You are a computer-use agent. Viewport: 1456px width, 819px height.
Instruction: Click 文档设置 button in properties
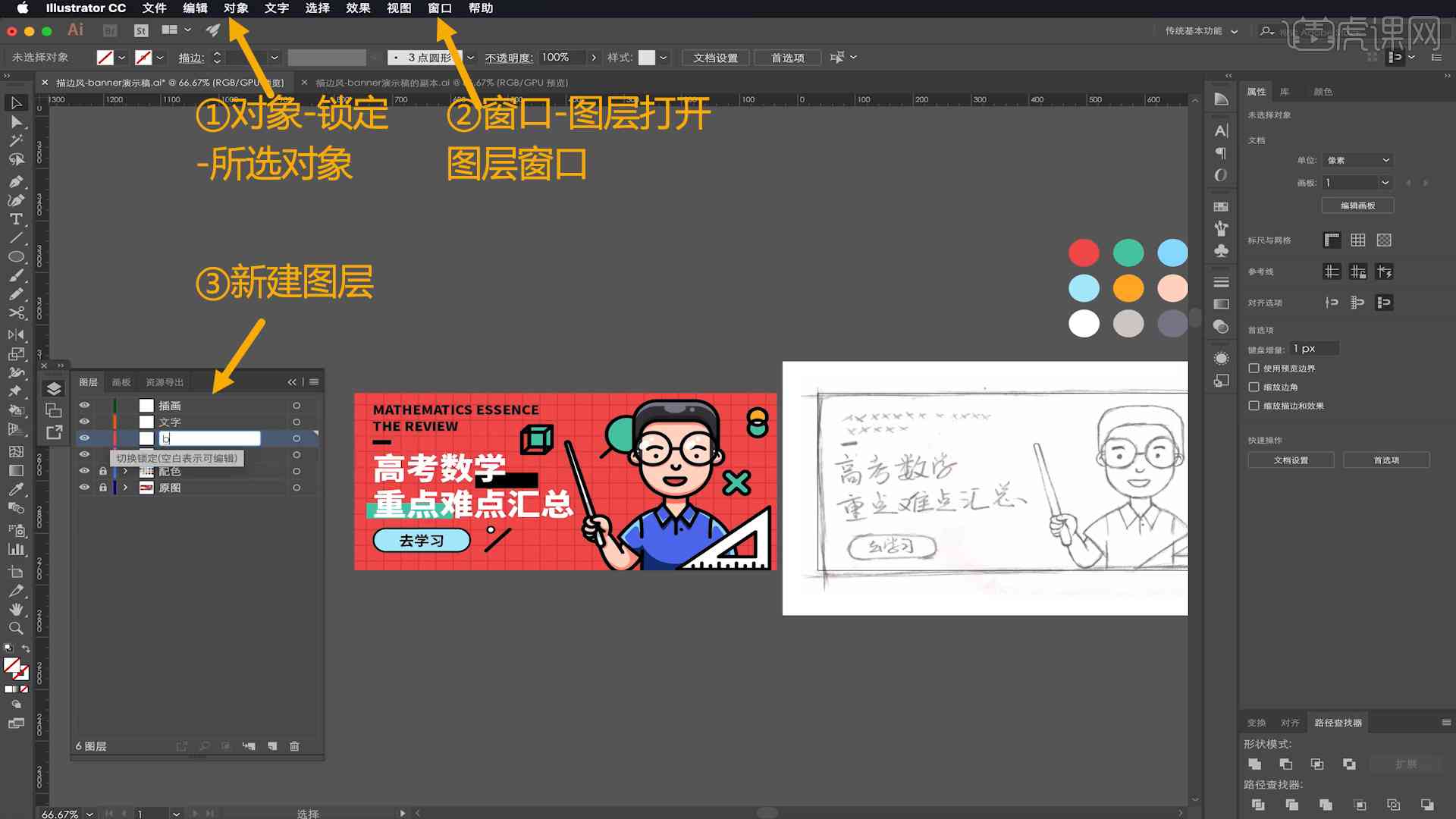1291,460
